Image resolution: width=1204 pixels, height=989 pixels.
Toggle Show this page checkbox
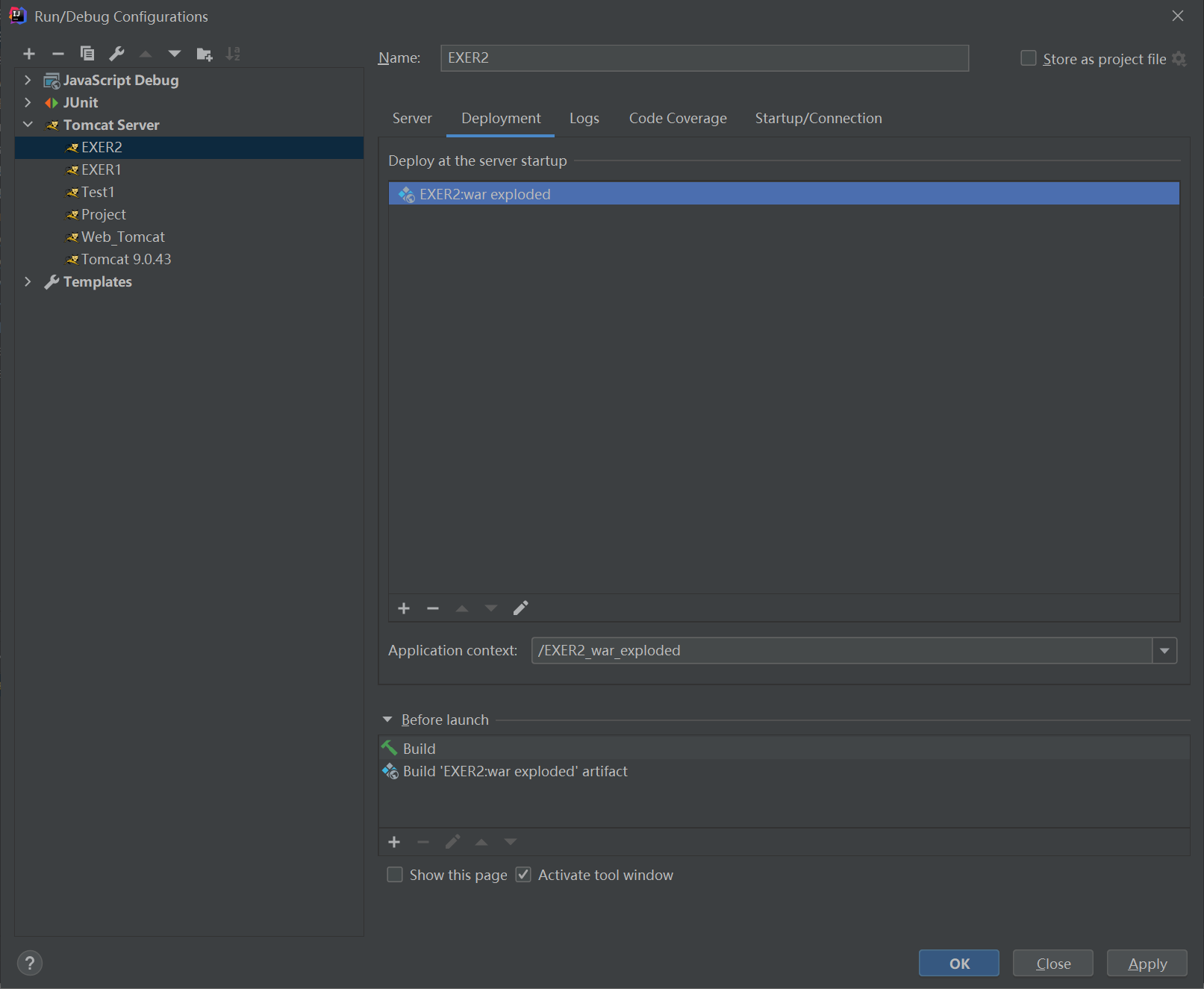point(395,875)
